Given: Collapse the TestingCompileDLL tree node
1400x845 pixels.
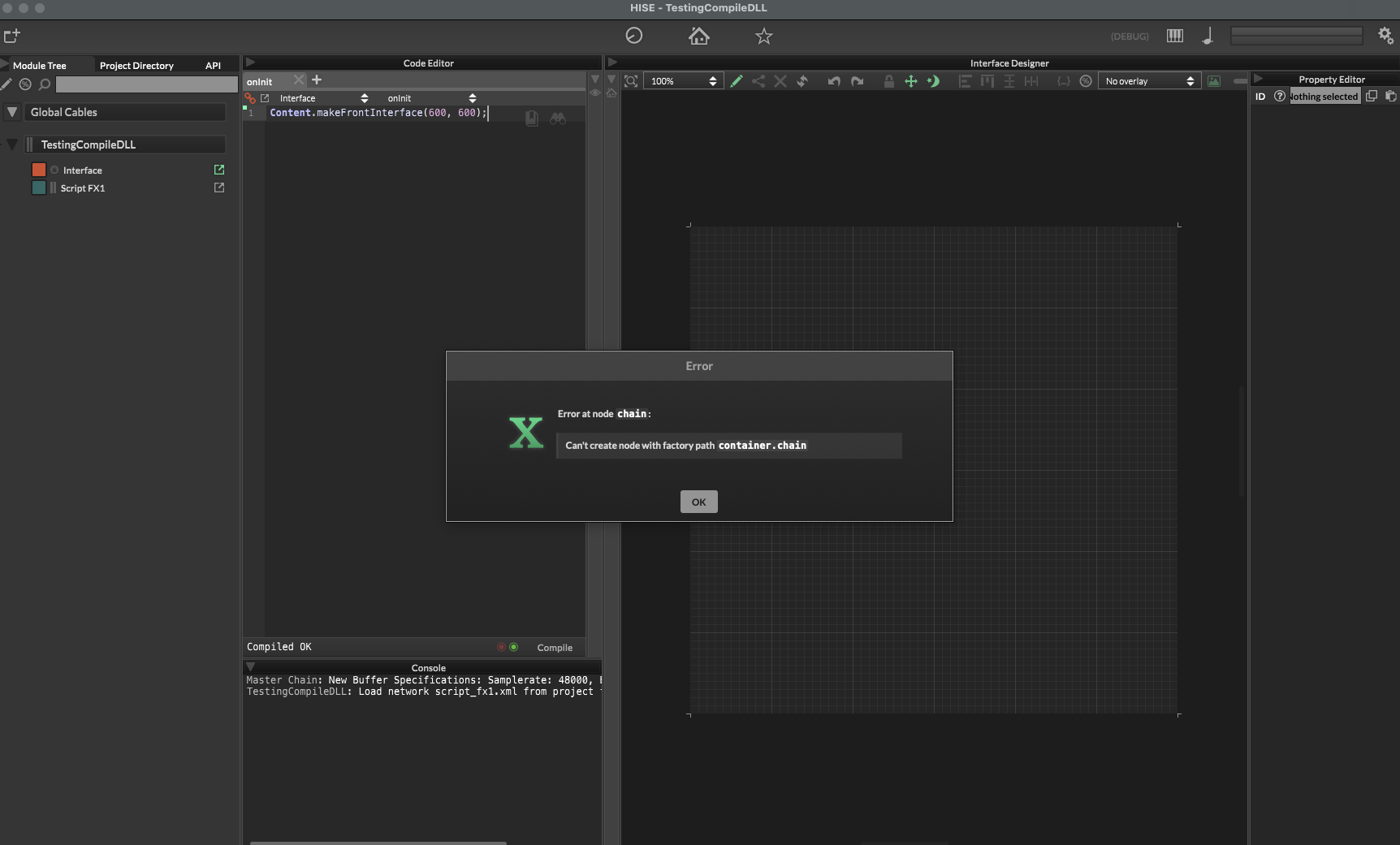Looking at the screenshot, I should (12, 144).
